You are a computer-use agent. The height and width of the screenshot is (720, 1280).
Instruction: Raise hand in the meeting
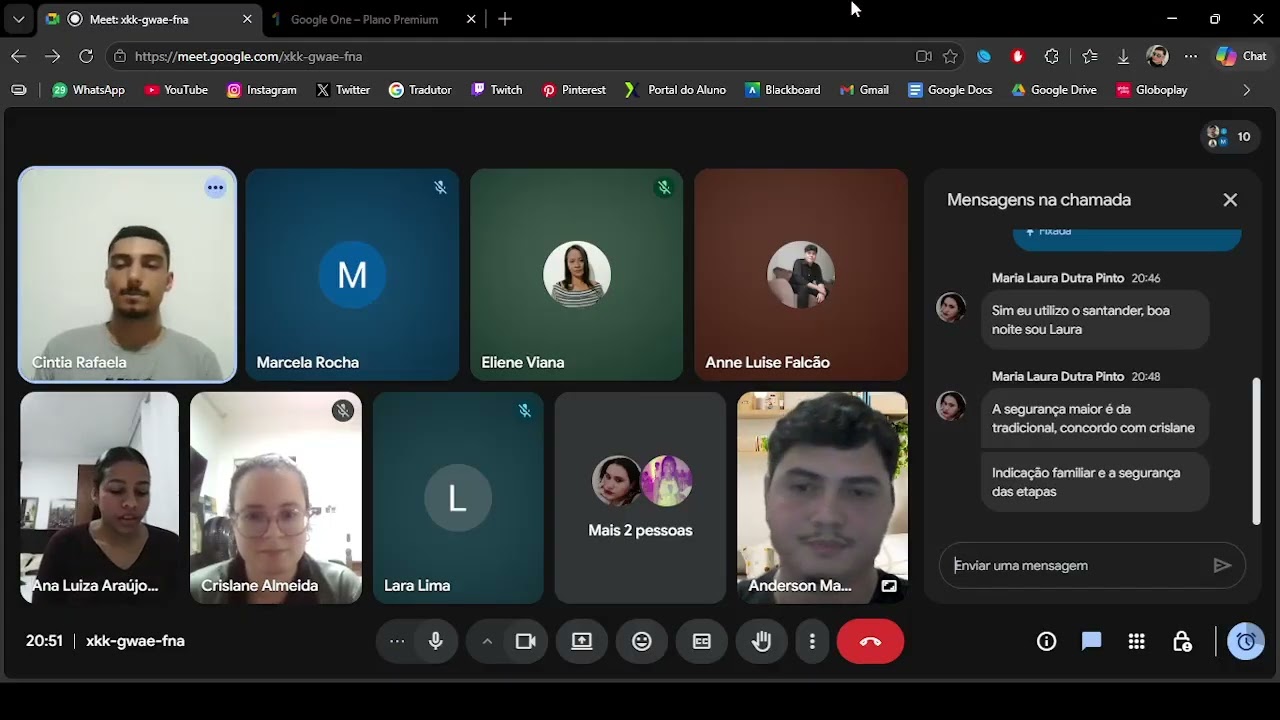[762, 641]
